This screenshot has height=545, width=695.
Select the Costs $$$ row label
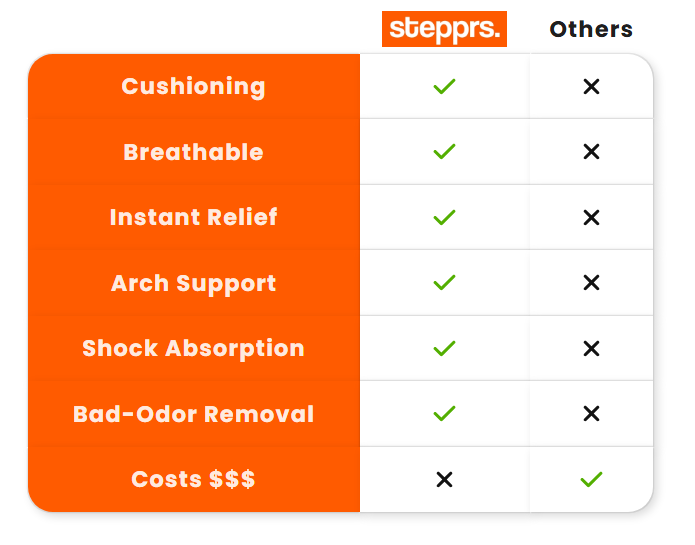coord(193,480)
